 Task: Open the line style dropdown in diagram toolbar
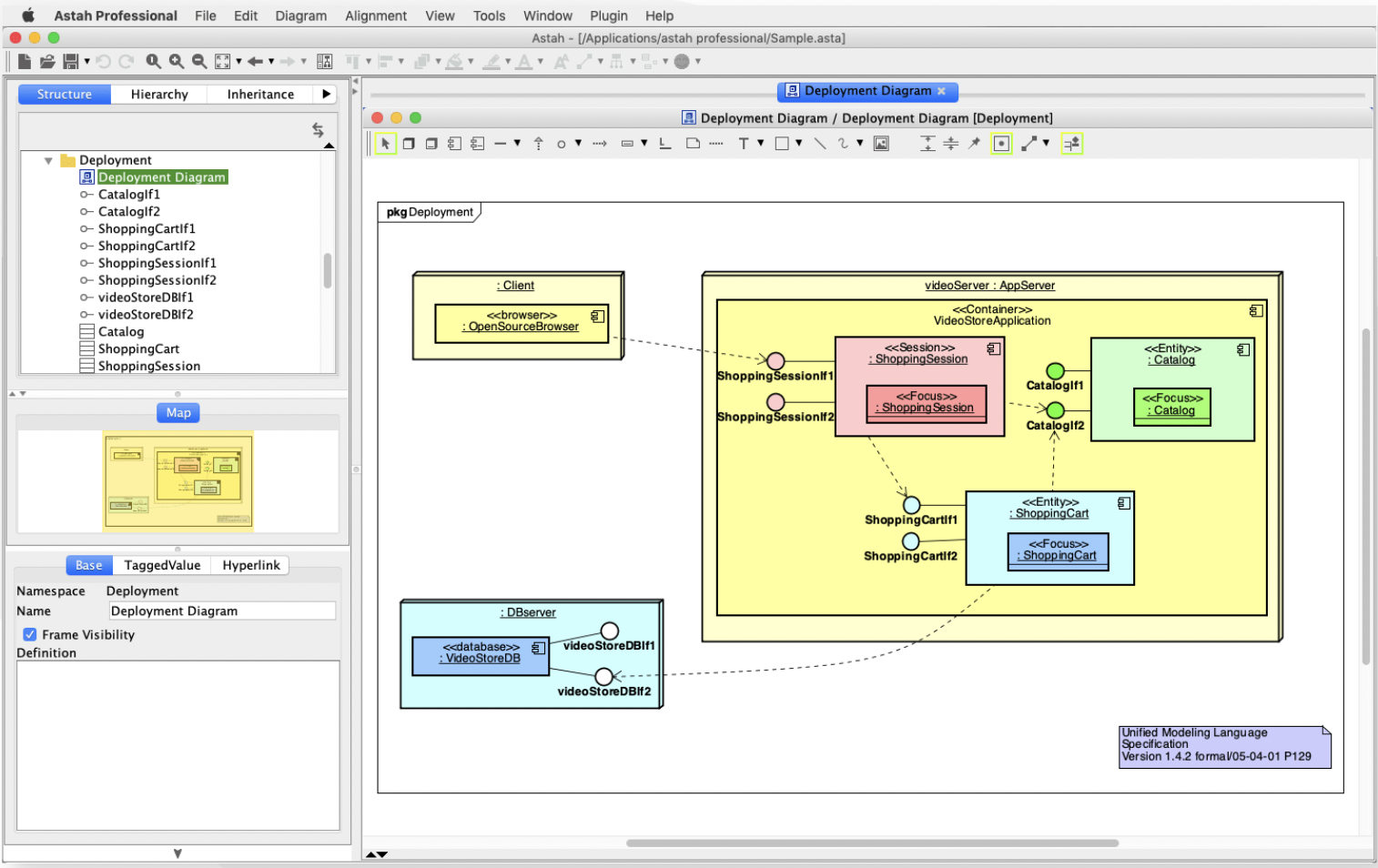tap(516, 143)
